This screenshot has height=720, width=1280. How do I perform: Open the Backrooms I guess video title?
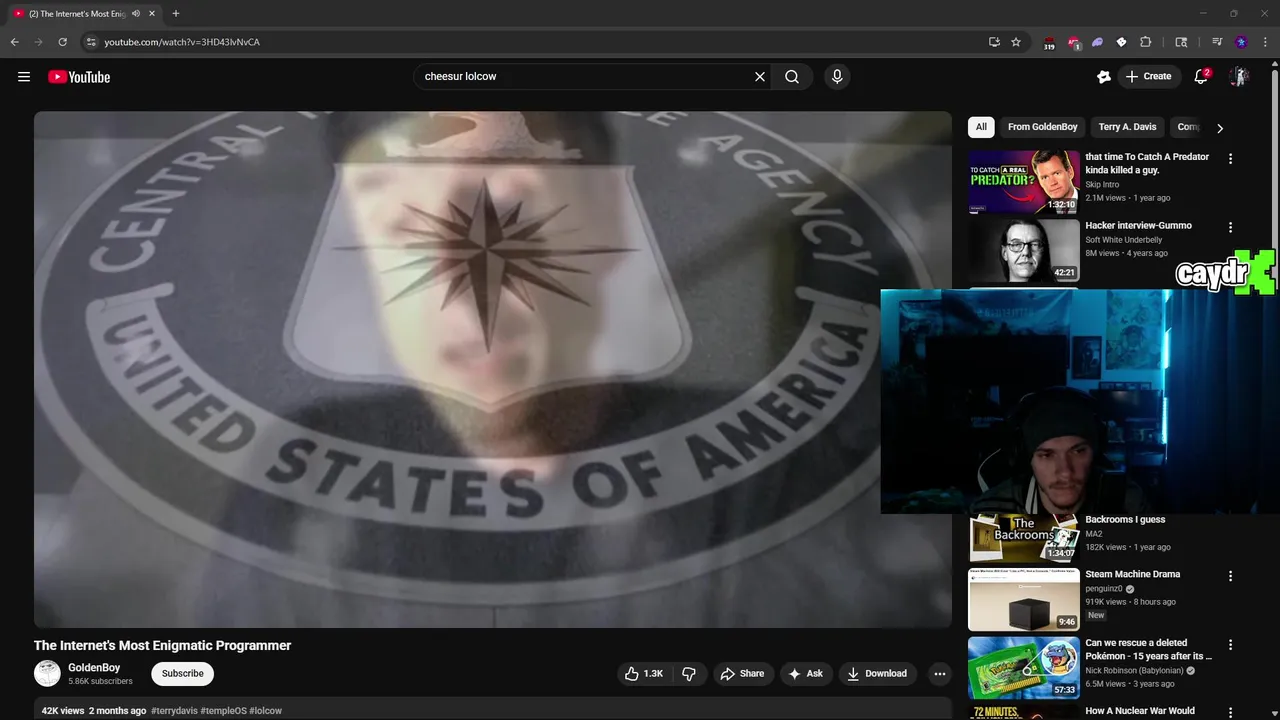pyautogui.click(x=1125, y=520)
